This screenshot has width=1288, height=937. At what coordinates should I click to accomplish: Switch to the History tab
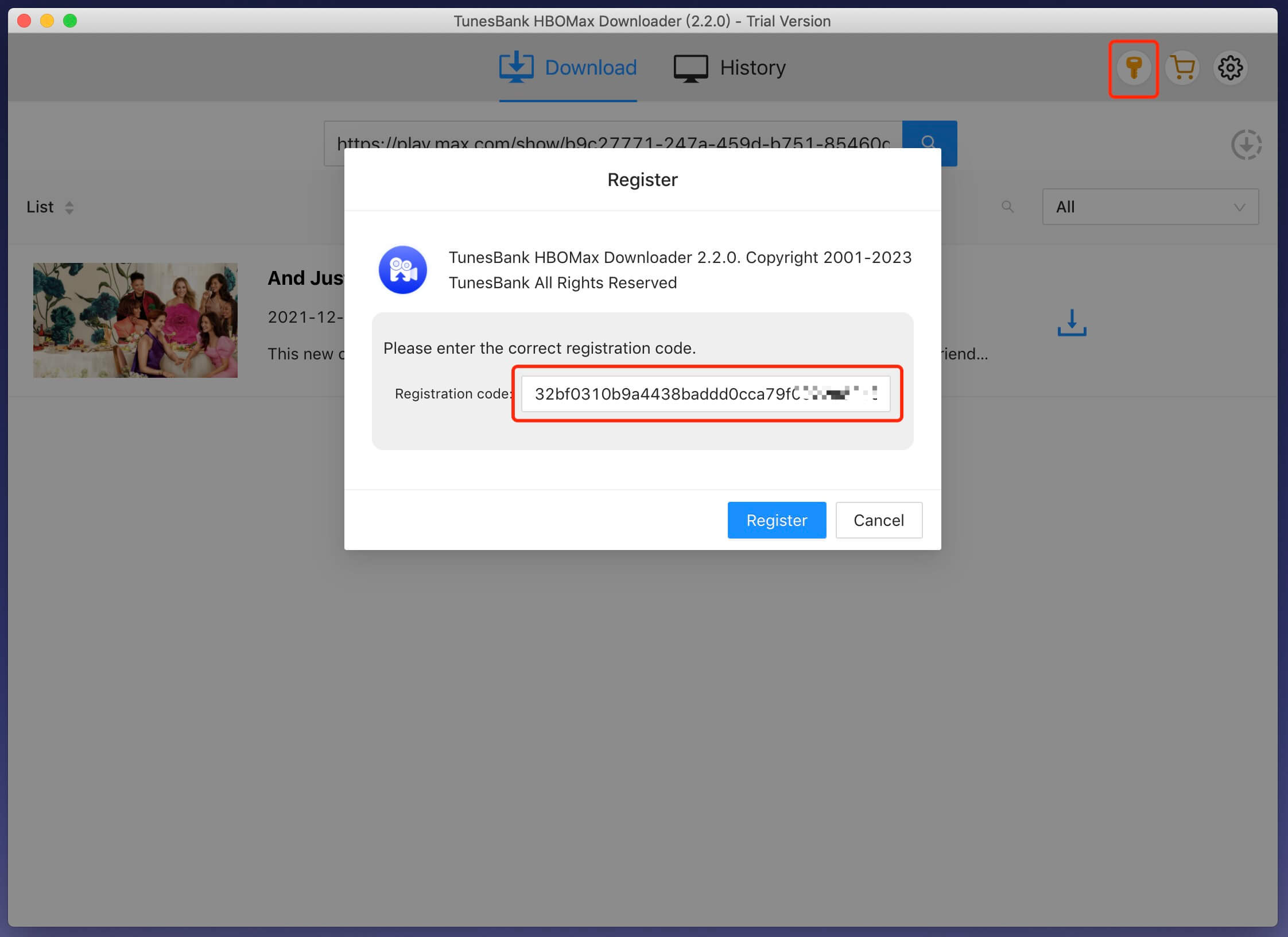(x=730, y=68)
